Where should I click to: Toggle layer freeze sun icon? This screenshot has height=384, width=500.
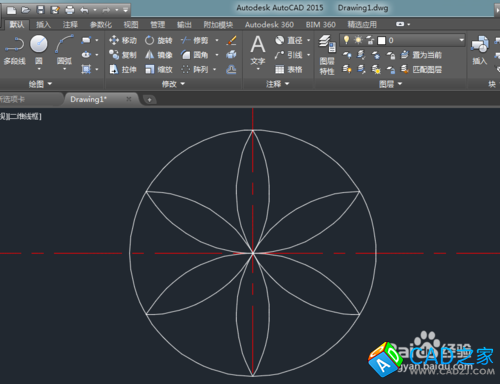pyautogui.click(x=358, y=40)
